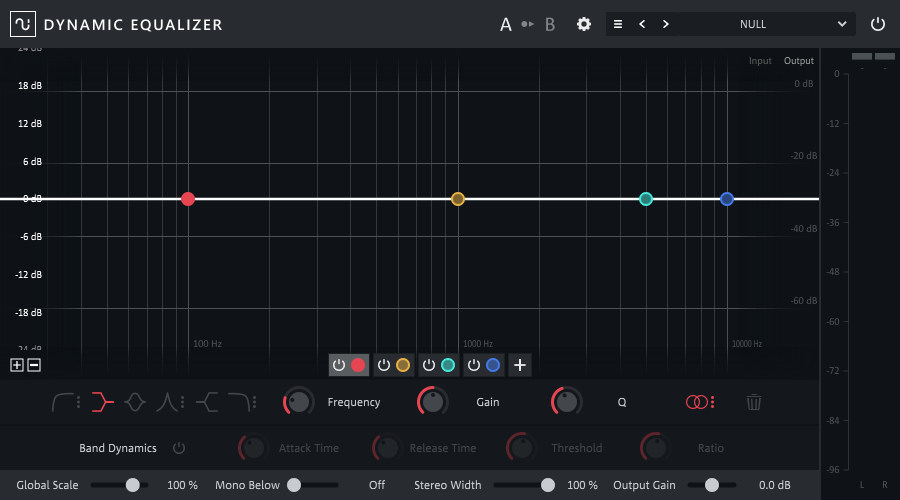The width and height of the screenshot is (900, 500).
Task: Toggle power for the blue band
Action: 474,365
